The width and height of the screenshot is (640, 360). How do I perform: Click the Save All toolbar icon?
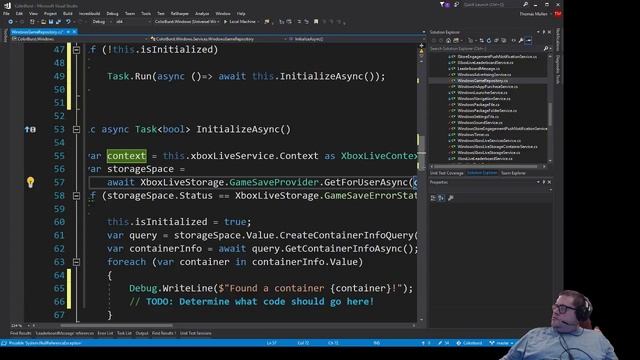(x=58, y=22)
